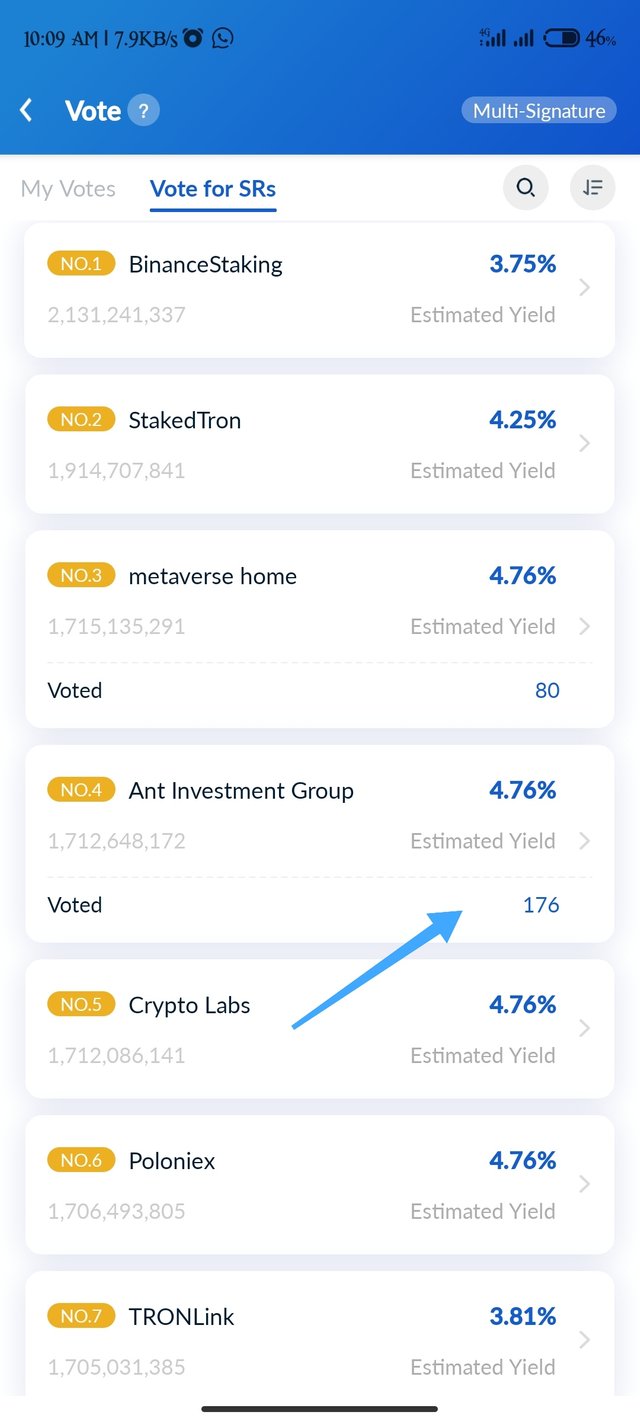The height and width of the screenshot is (1422, 640).
Task: Expand the StakedTron entry chevron
Action: (x=585, y=444)
